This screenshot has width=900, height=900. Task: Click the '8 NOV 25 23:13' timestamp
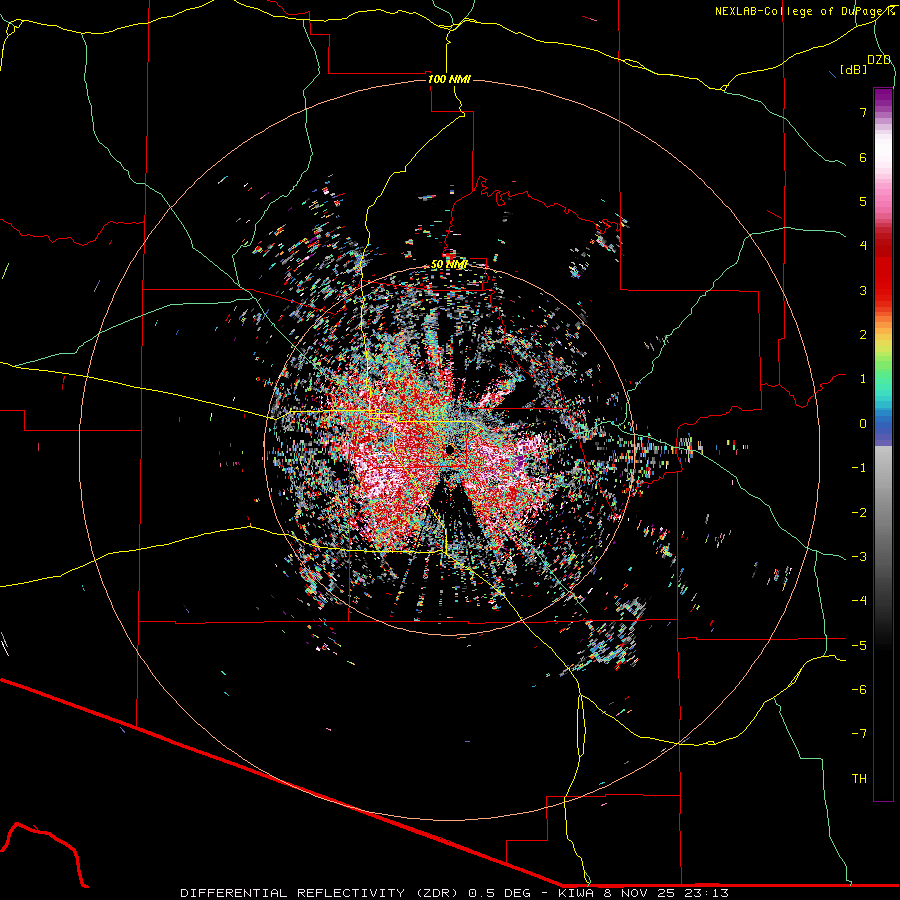[666, 893]
